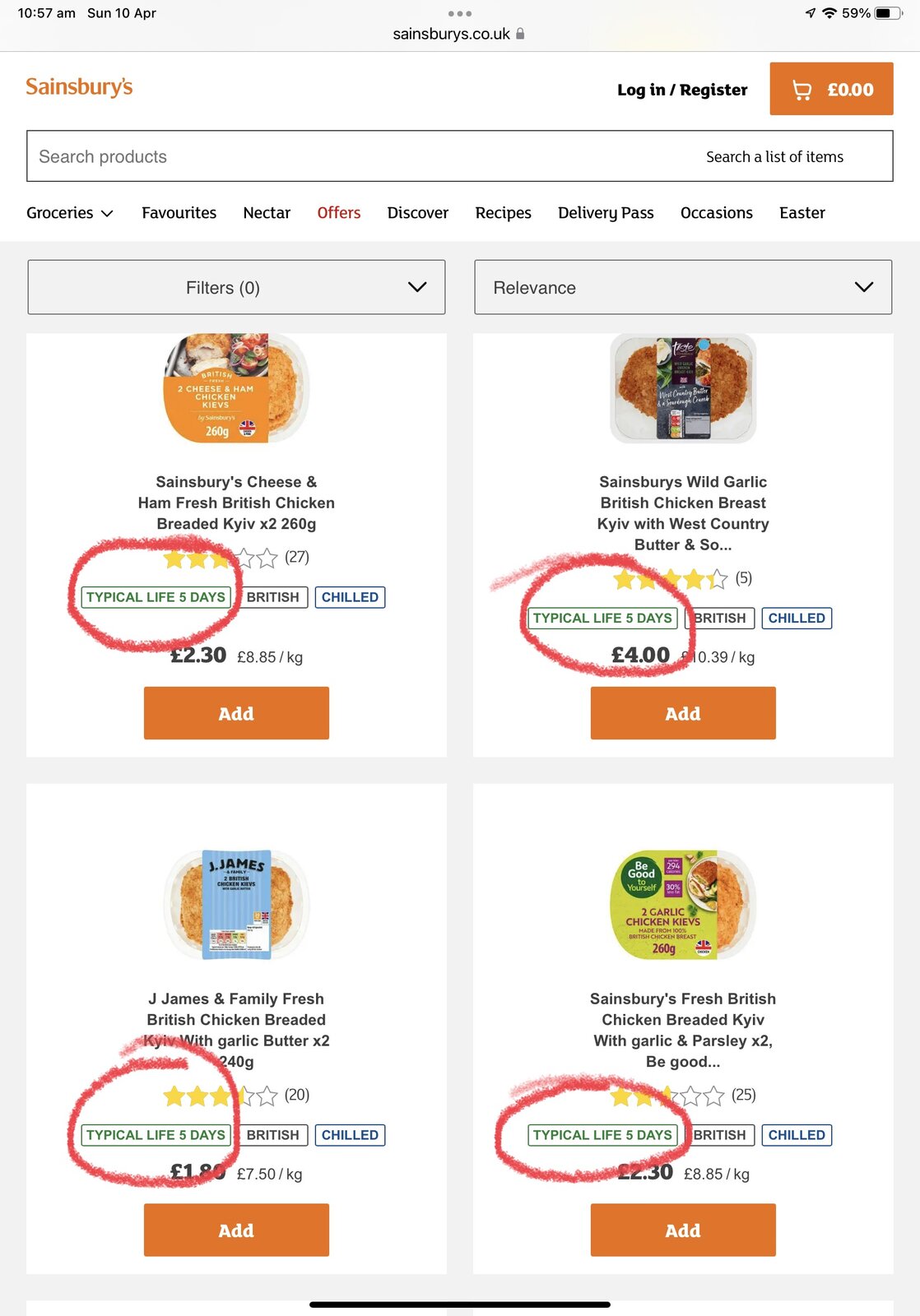Go to the Recipes section
The height and width of the screenshot is (1316, 920).
[x=503, y=213]
